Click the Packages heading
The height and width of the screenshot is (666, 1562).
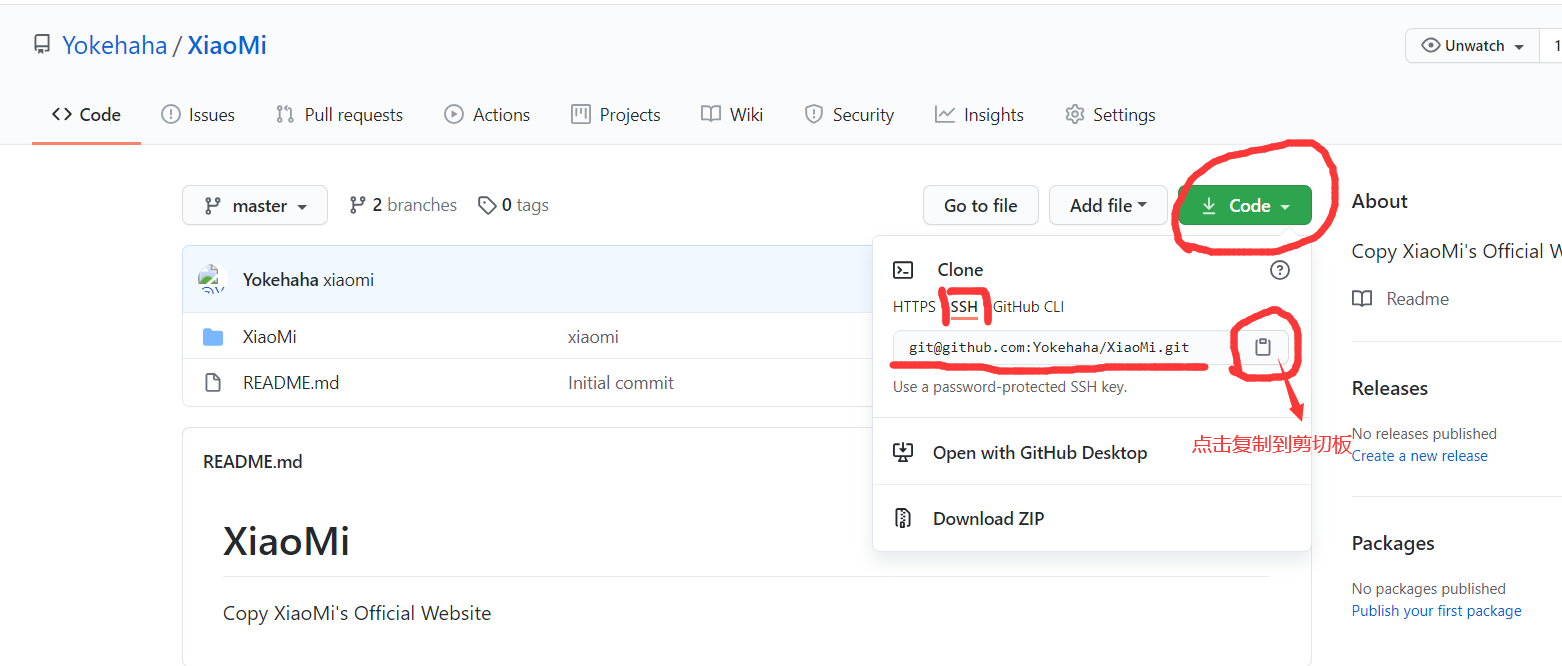(1393, 543)
